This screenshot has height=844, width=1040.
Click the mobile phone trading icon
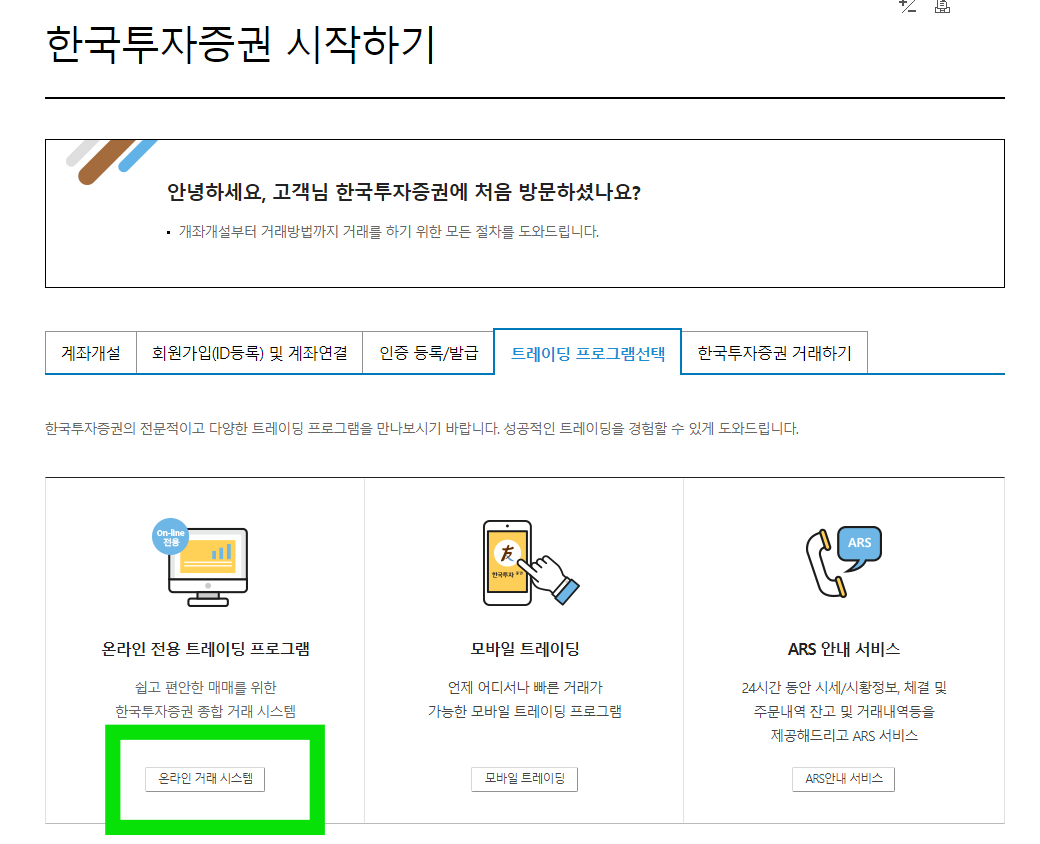[531, 563]
